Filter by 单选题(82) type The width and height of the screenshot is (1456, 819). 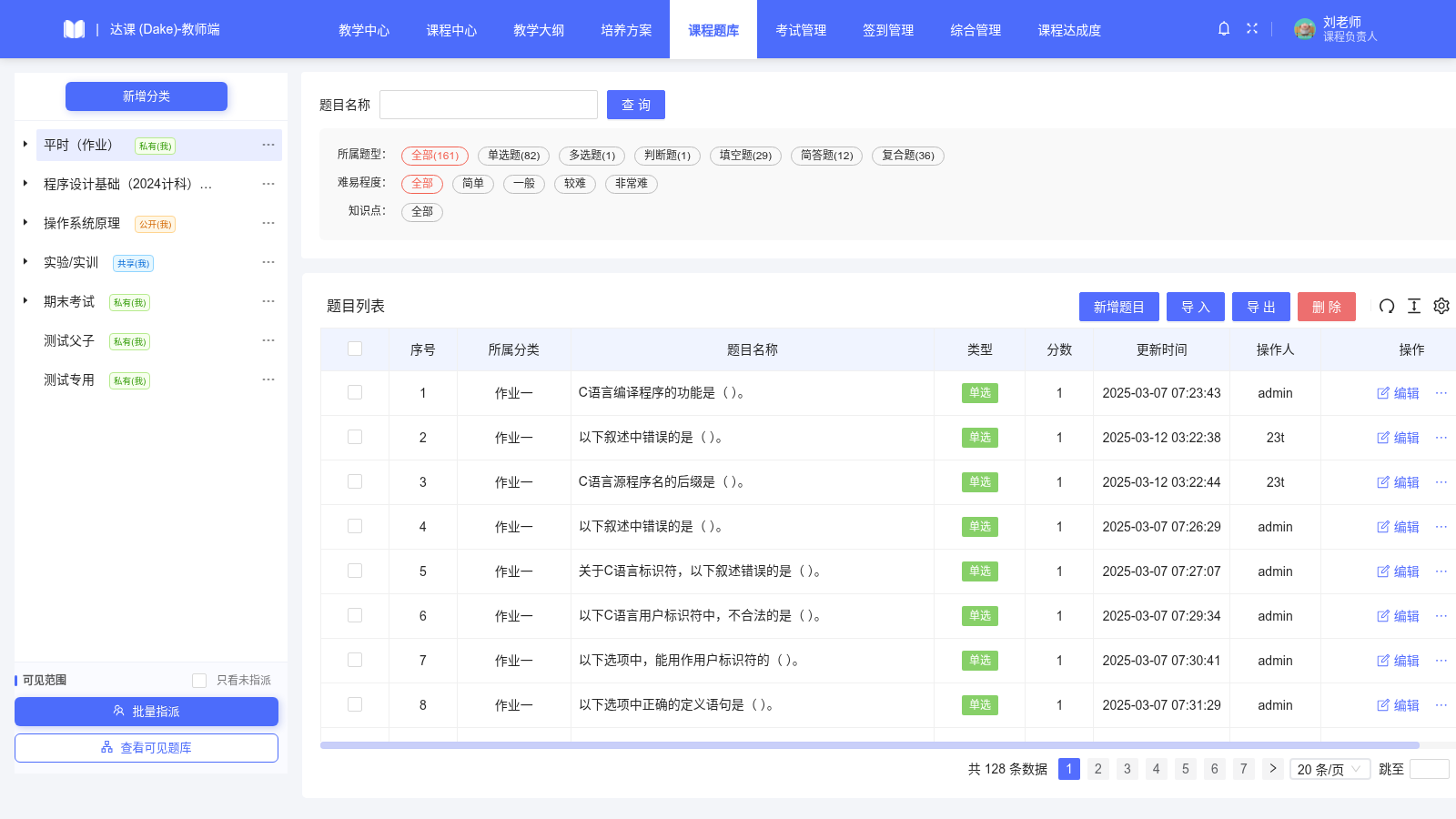[x=513, y=156]
